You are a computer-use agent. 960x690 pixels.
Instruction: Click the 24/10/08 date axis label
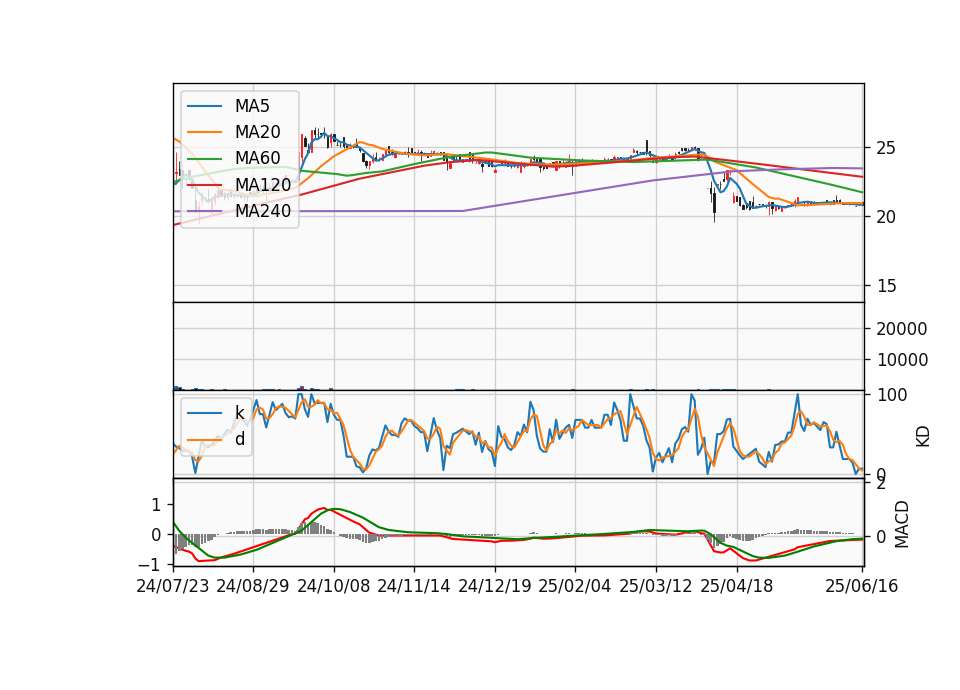pos(334,586)
